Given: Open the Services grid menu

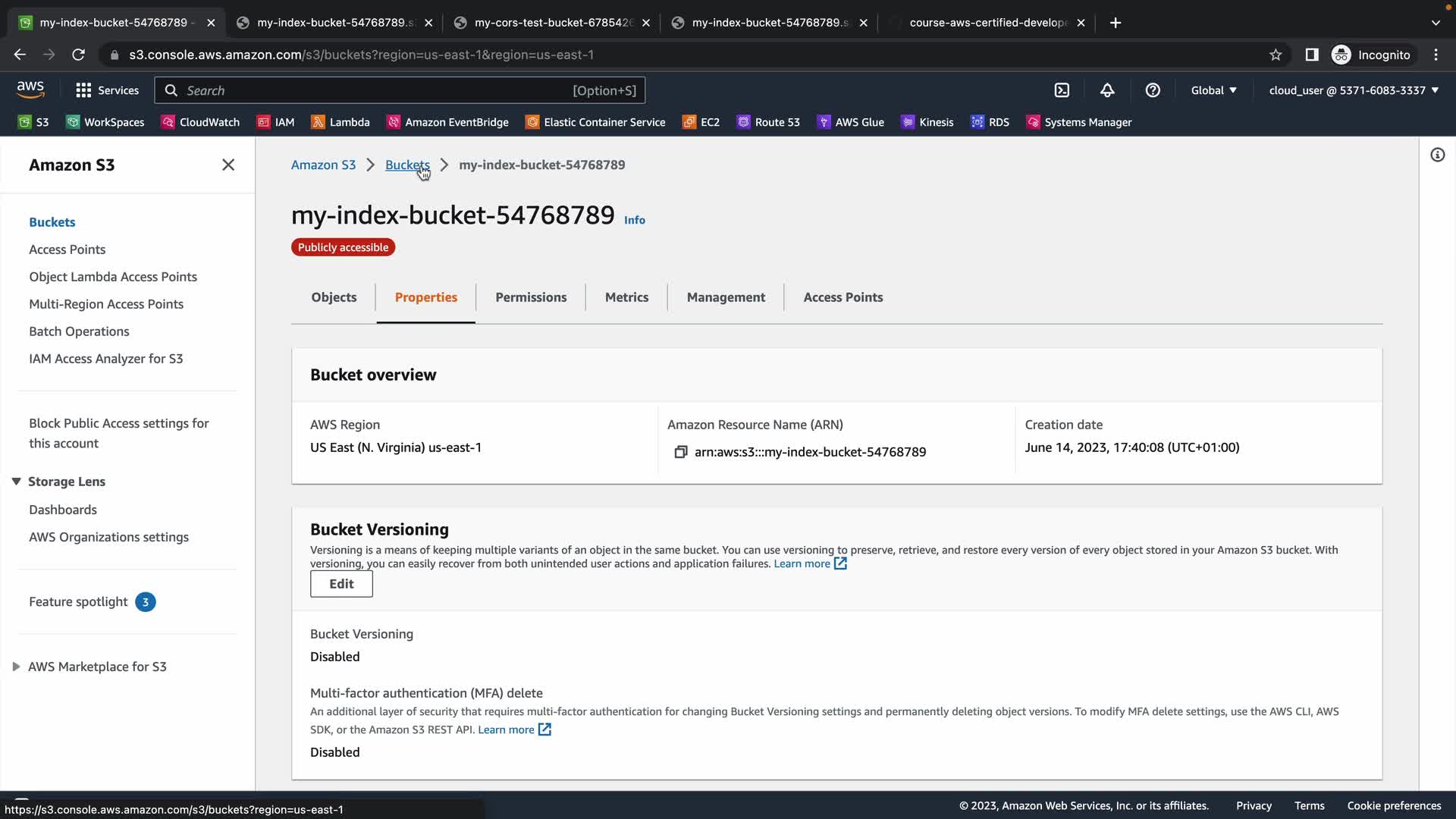Looking at the screenshot, I should [x=107, y=90].
